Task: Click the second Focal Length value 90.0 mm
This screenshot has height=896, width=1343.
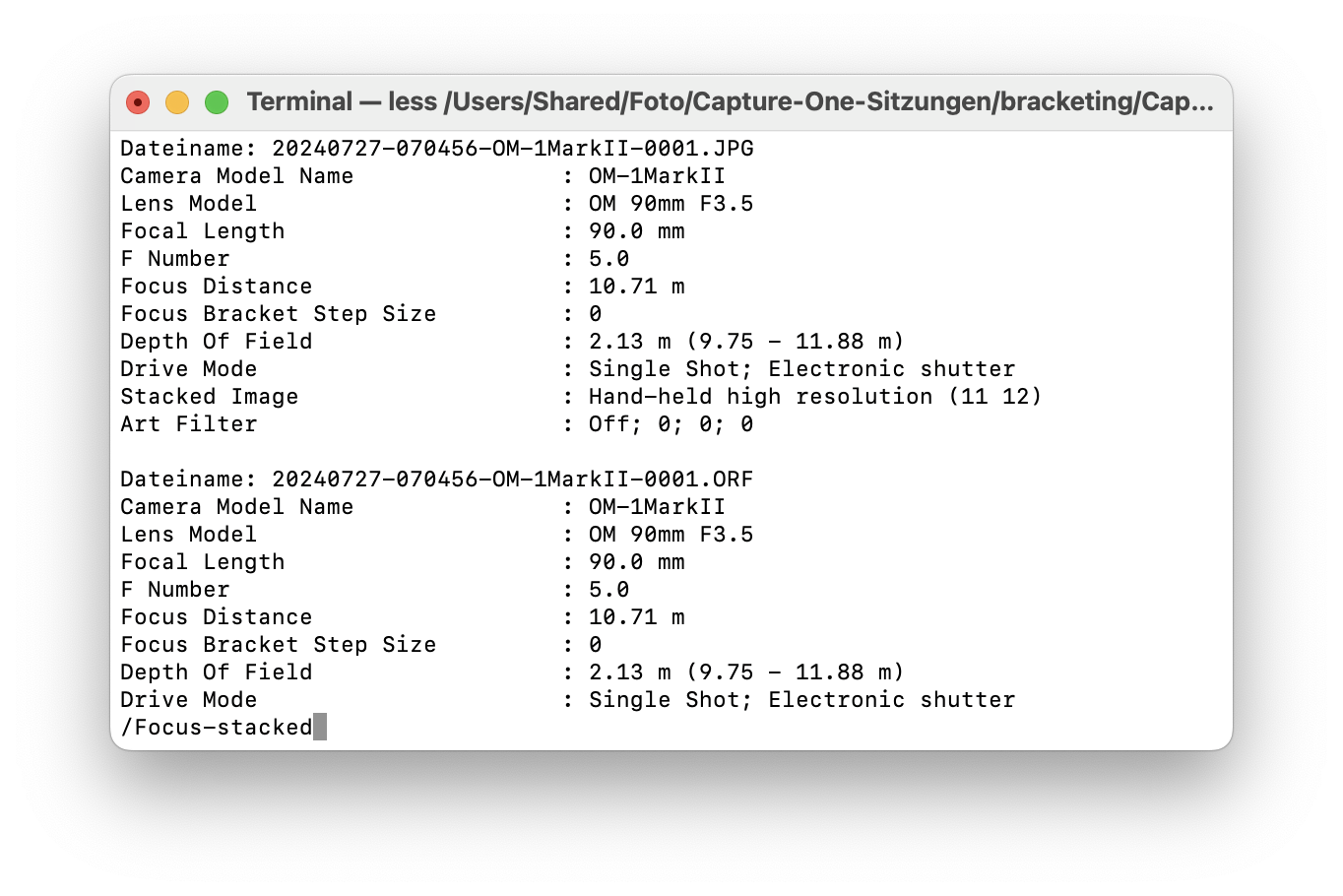Action: tap(637, 562)
